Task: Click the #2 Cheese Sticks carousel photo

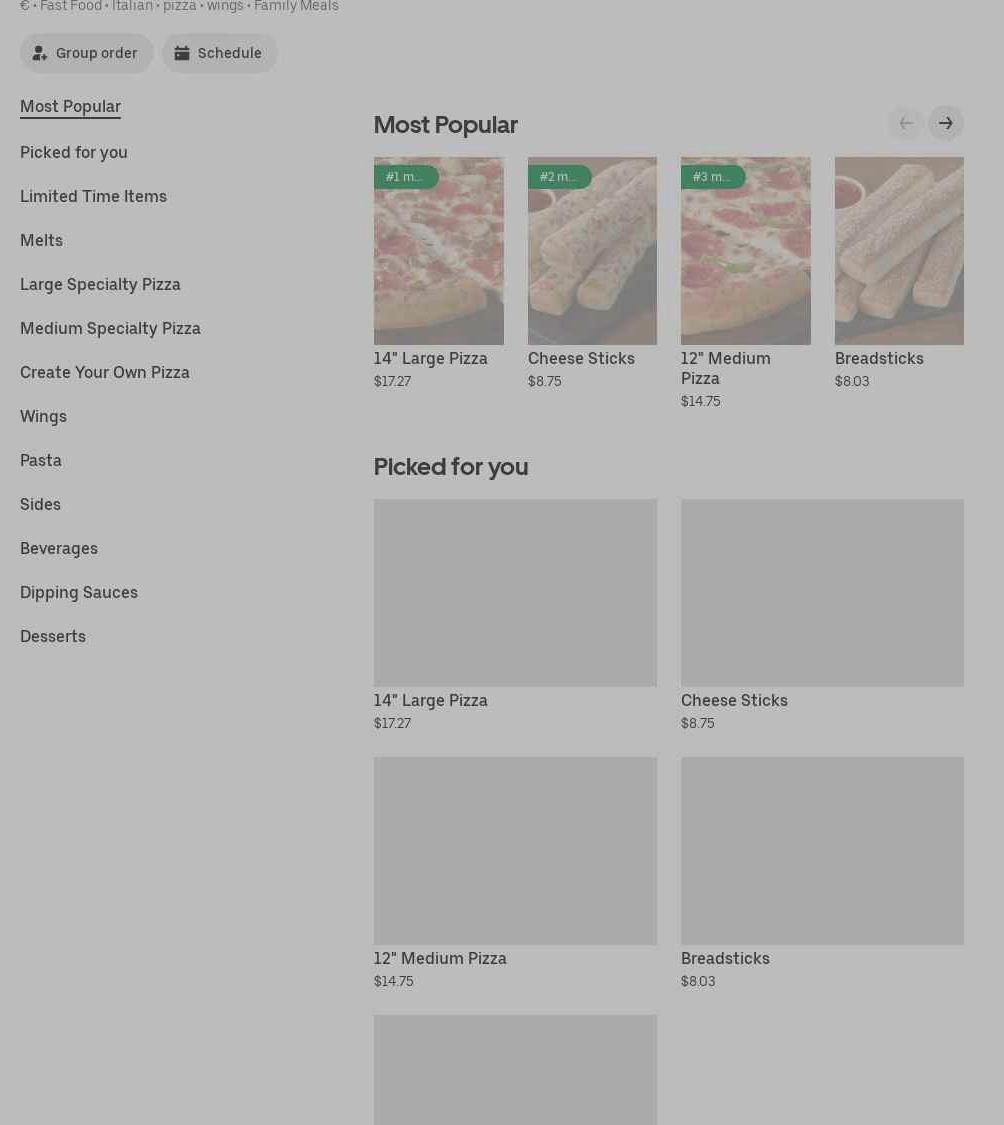Action: coord(592,251)
